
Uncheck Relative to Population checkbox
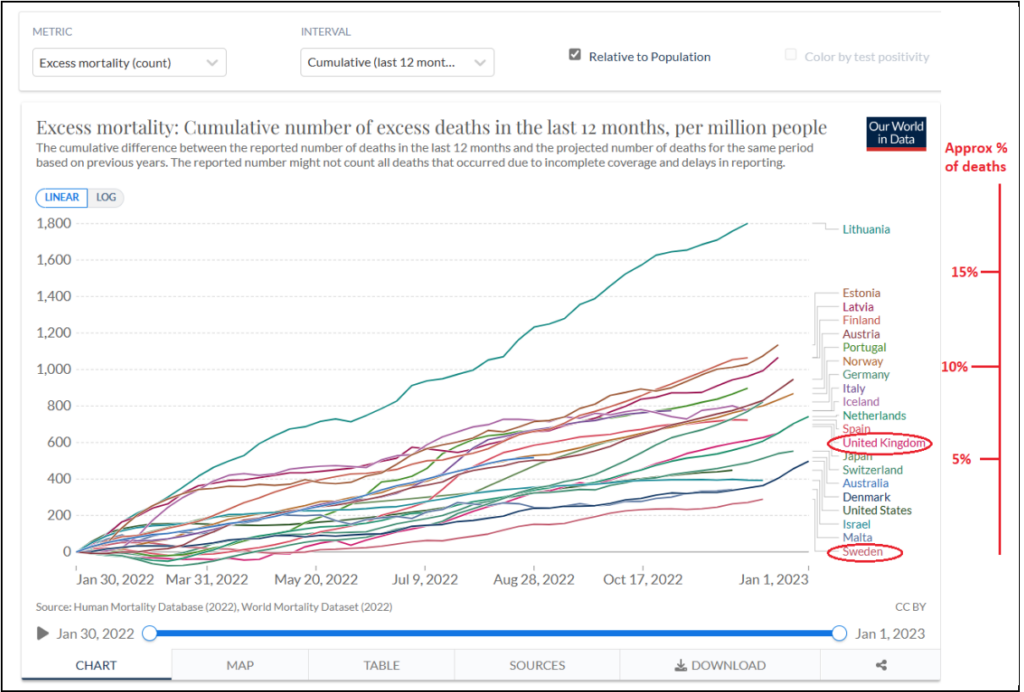point(575,56)
